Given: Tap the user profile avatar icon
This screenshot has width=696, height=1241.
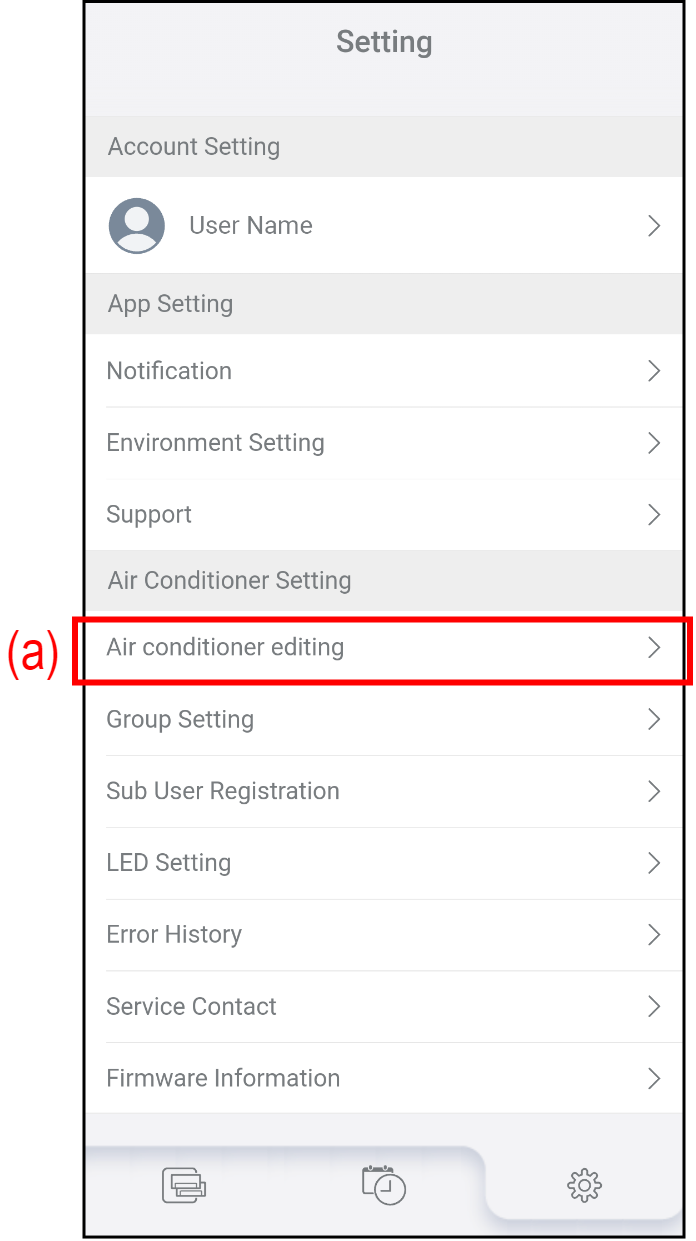Looking at the screenshot, I should pyautogui.click(x=137, y=226).
